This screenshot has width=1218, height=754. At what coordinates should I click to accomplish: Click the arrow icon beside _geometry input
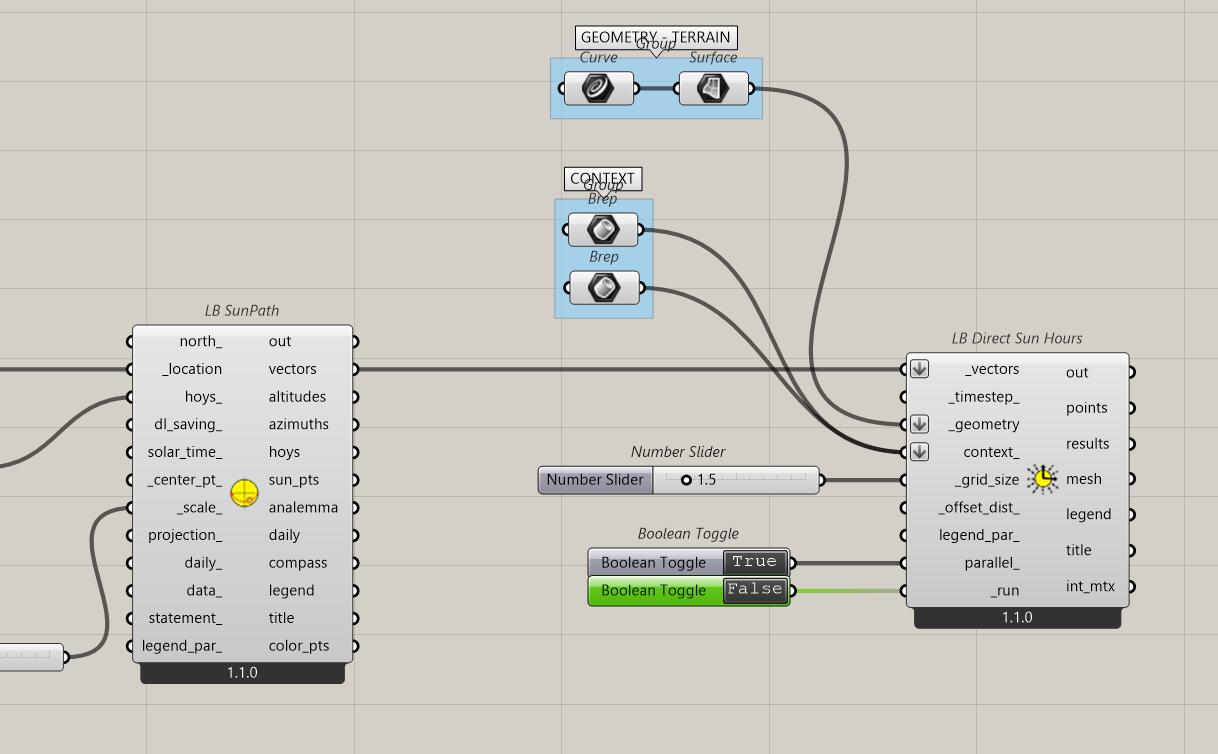tap(920, 424)
